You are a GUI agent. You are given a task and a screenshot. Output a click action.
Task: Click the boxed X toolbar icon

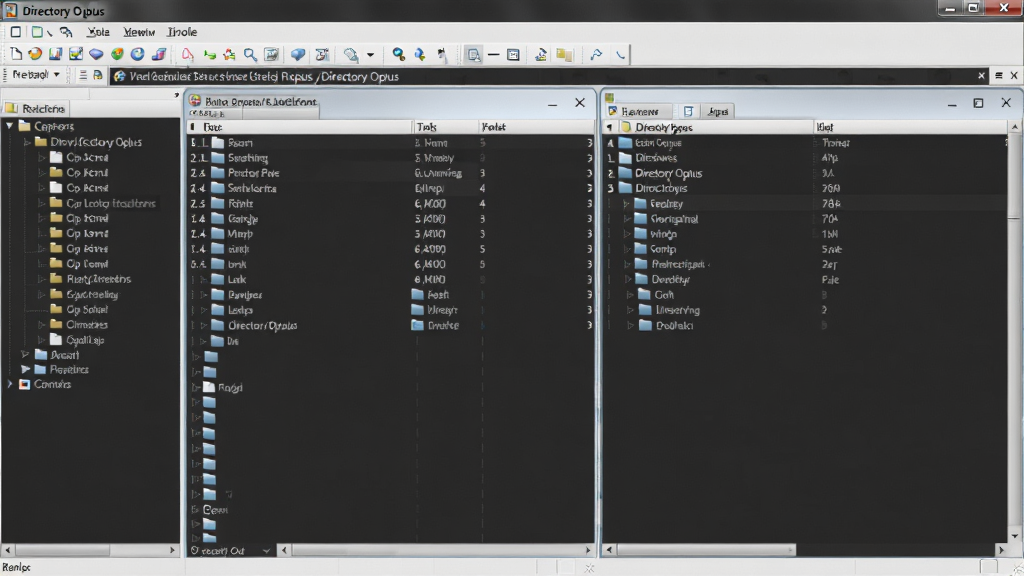[x=513, y=55]
